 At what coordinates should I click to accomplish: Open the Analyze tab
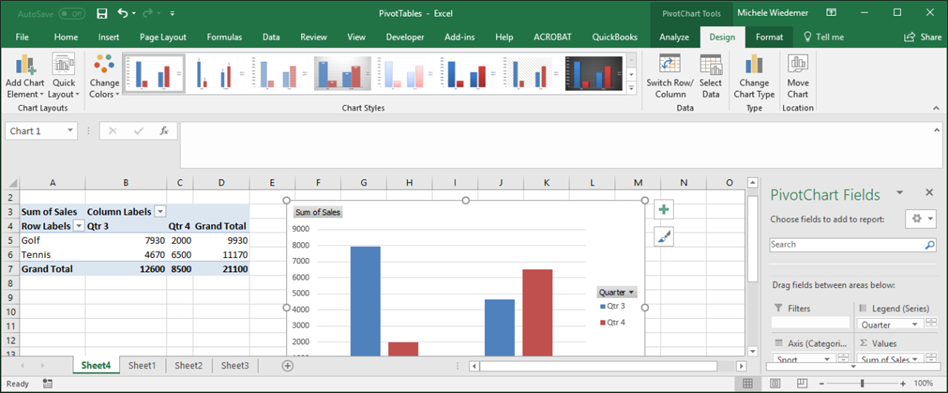coord(674,37)
